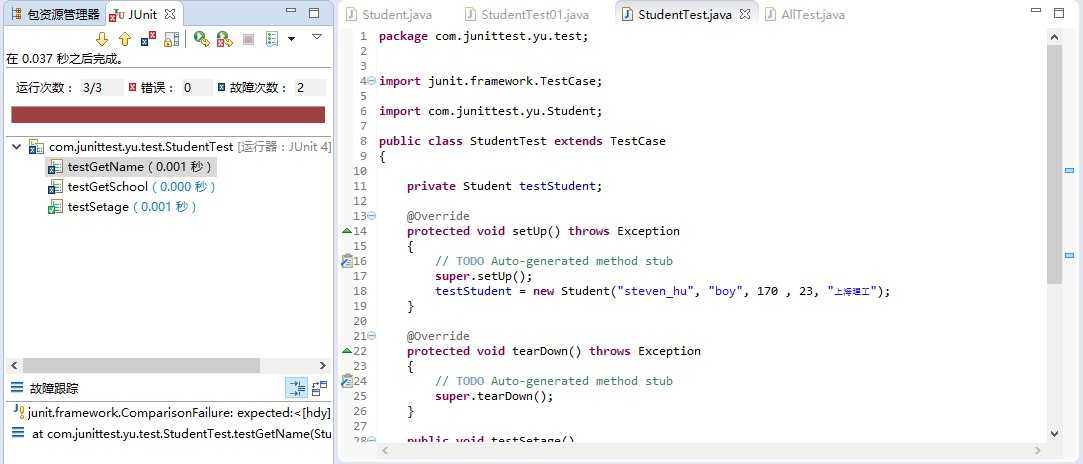
Task: Maximize the JUnit panel
Action: click(314, 13)
